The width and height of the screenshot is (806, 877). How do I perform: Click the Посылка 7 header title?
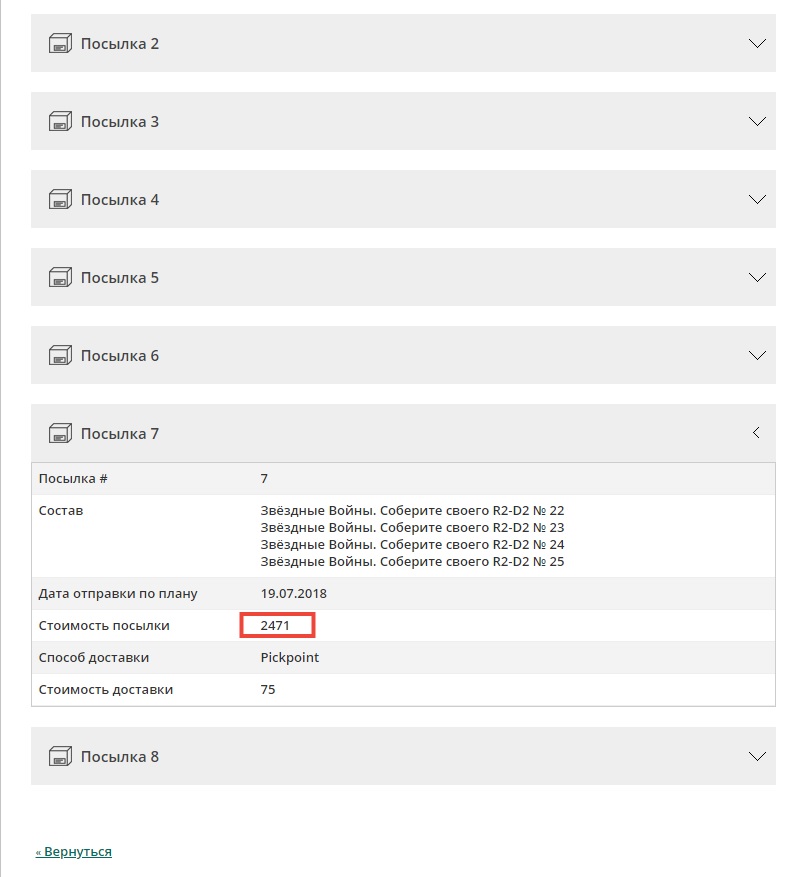[x=120, y=434]
